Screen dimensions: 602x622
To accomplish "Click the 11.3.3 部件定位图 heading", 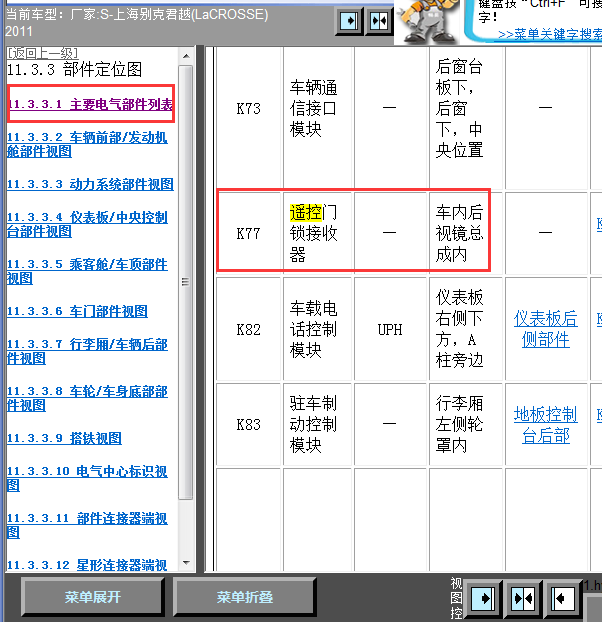I will tap(75, 70).
